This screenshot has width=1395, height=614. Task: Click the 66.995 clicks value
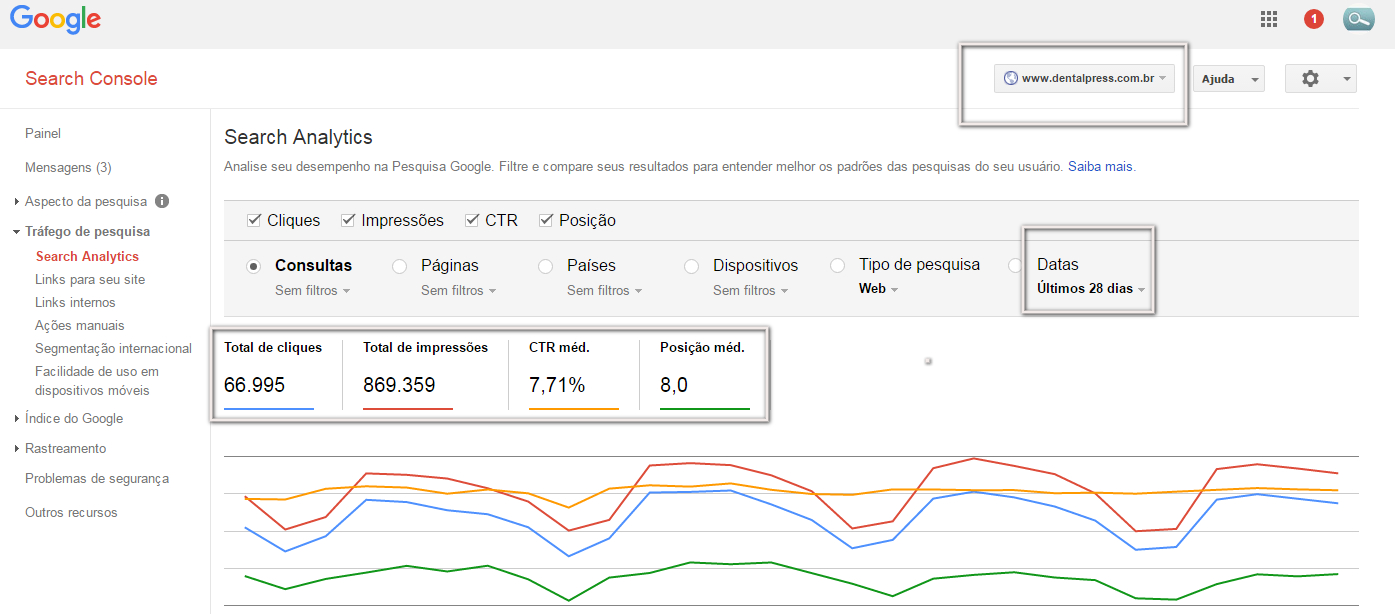[254, 385]
